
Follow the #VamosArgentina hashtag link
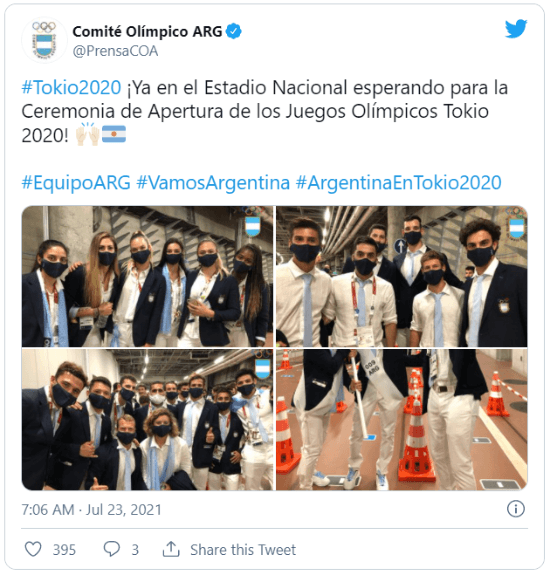[213, 183]
